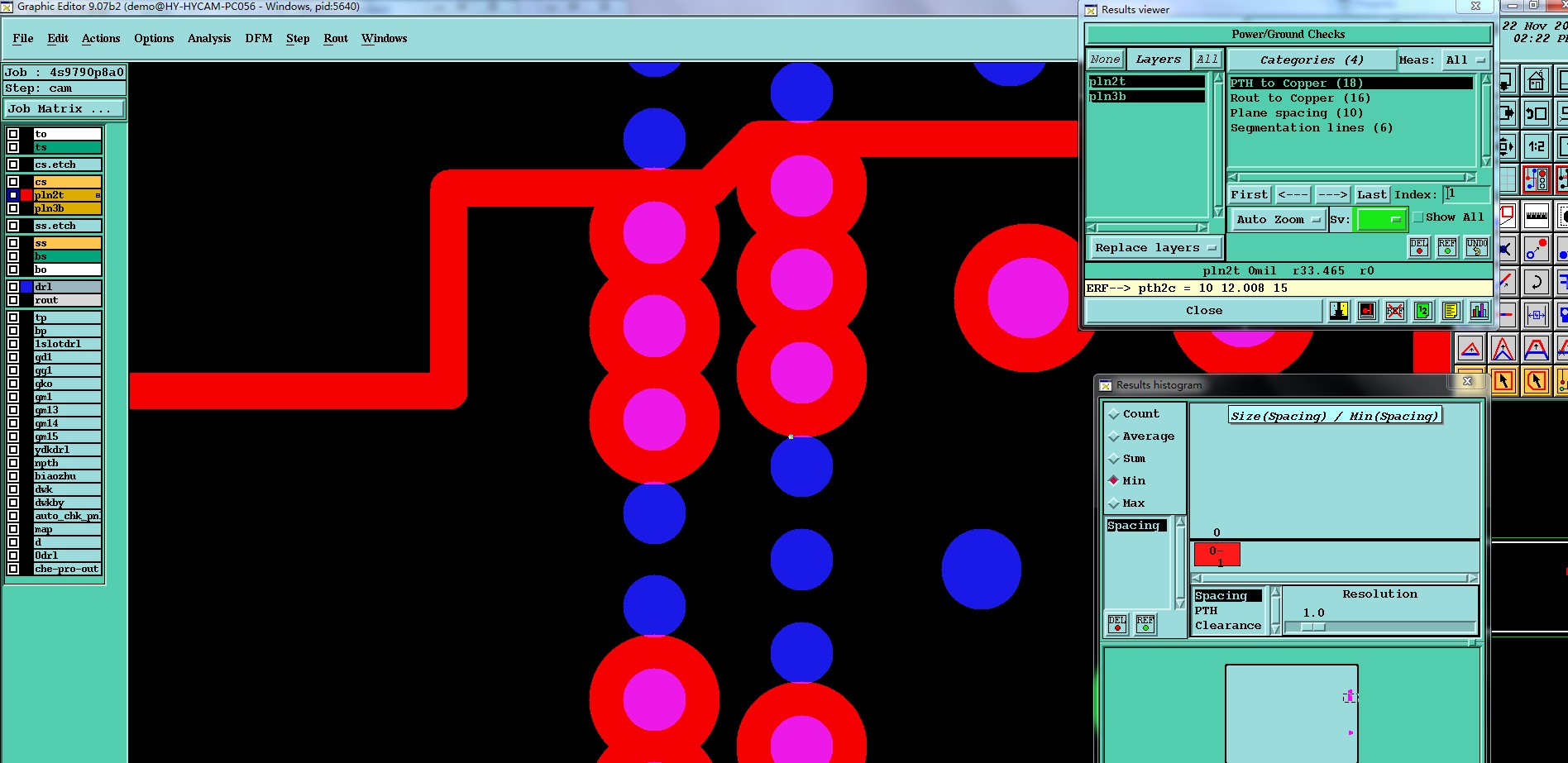
Task: Click the small triangle snap icon
Action: pyautogui.click(x=1470, y=349)
